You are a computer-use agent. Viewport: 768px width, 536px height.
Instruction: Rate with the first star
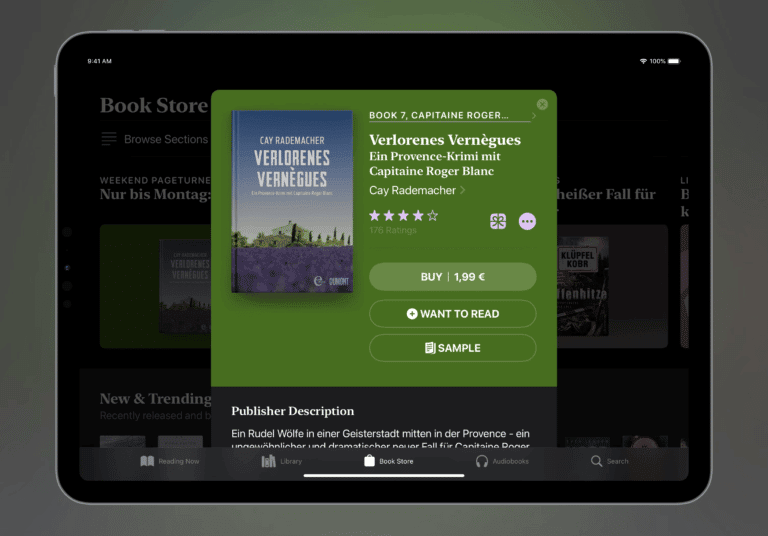(x=375, y=216)
